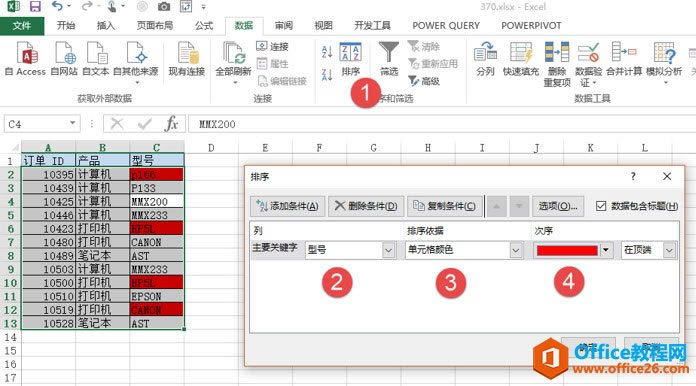Viewport: 696px width, 386px height.
Task: Click Options (选项) button in Sort dialog
Action: [x=558, y=206]
